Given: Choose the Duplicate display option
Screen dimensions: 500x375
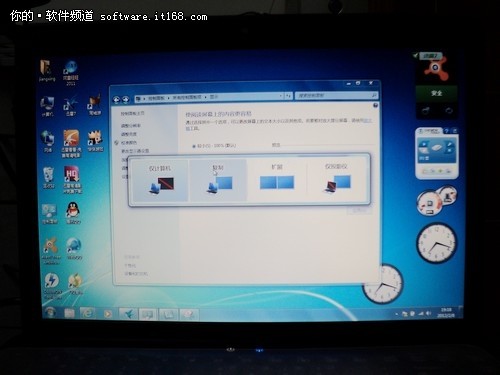Looking at the screenshot, I should pos(218,180).
